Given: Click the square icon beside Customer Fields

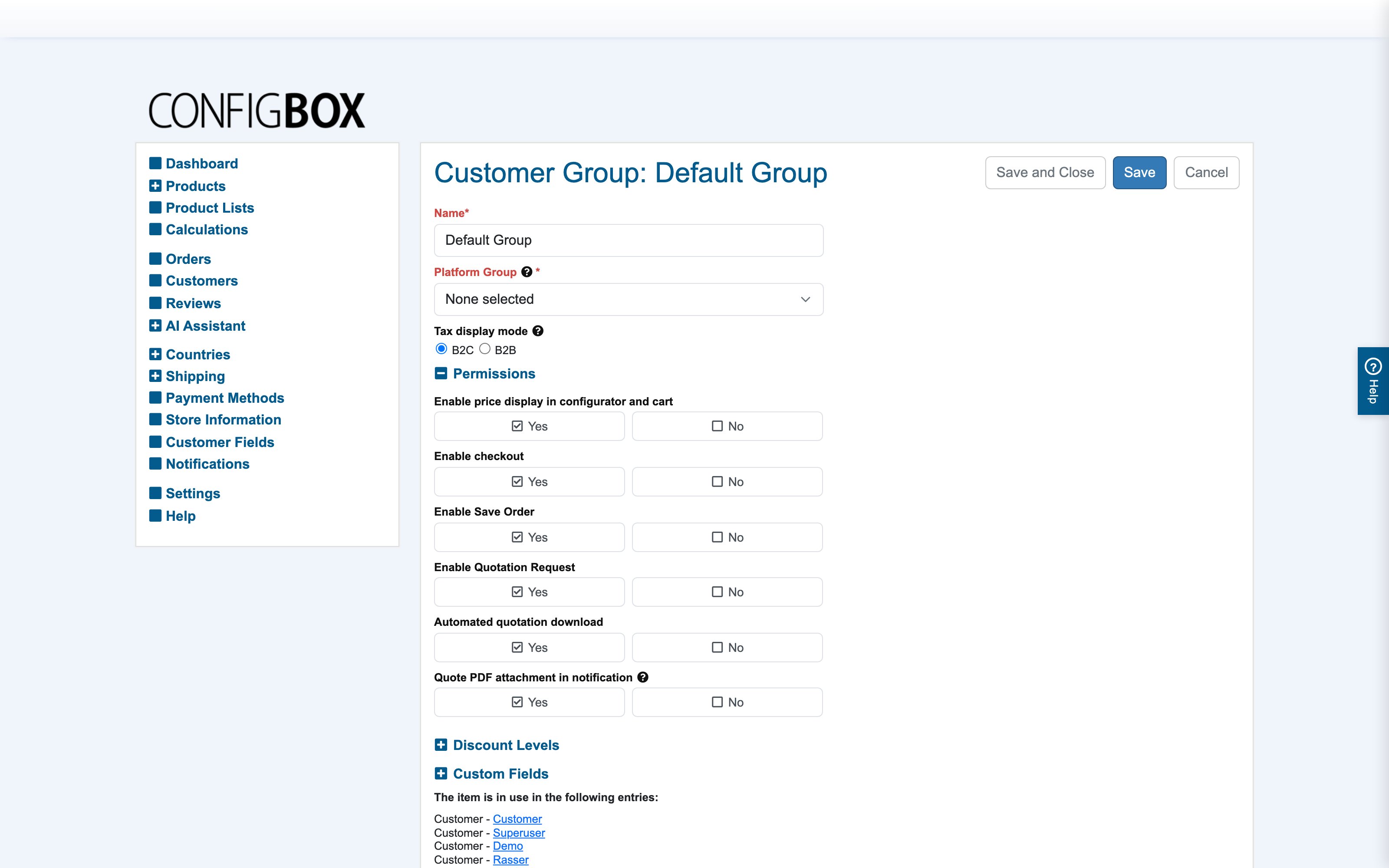Looking at the screenshot, I should coord(155,442).
